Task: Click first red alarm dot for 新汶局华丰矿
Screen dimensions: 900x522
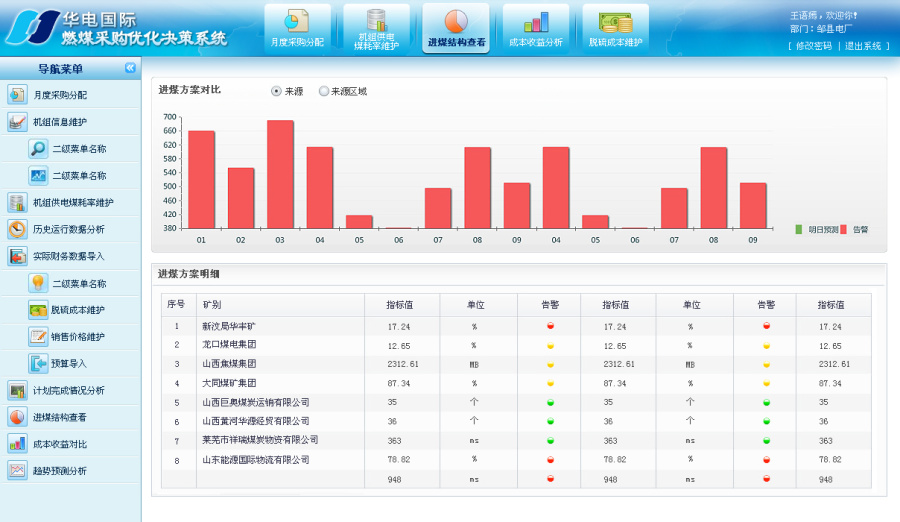Action: click(550, 326)
